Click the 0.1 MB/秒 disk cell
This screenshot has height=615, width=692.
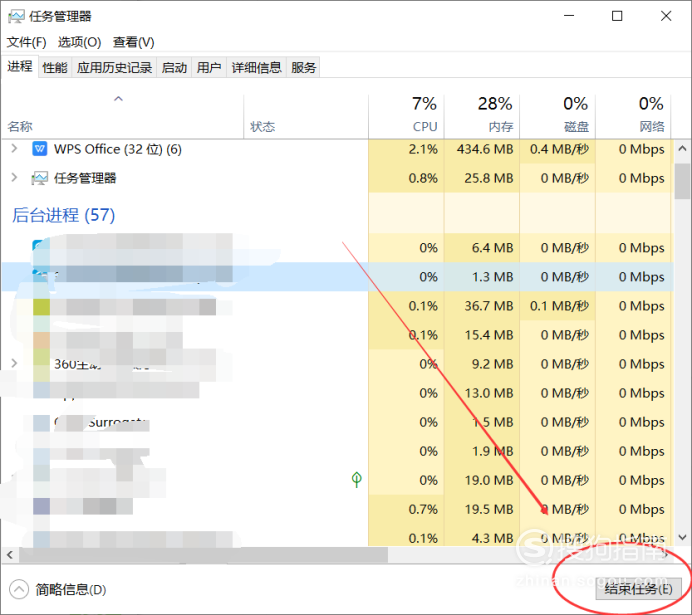[559, 306]
